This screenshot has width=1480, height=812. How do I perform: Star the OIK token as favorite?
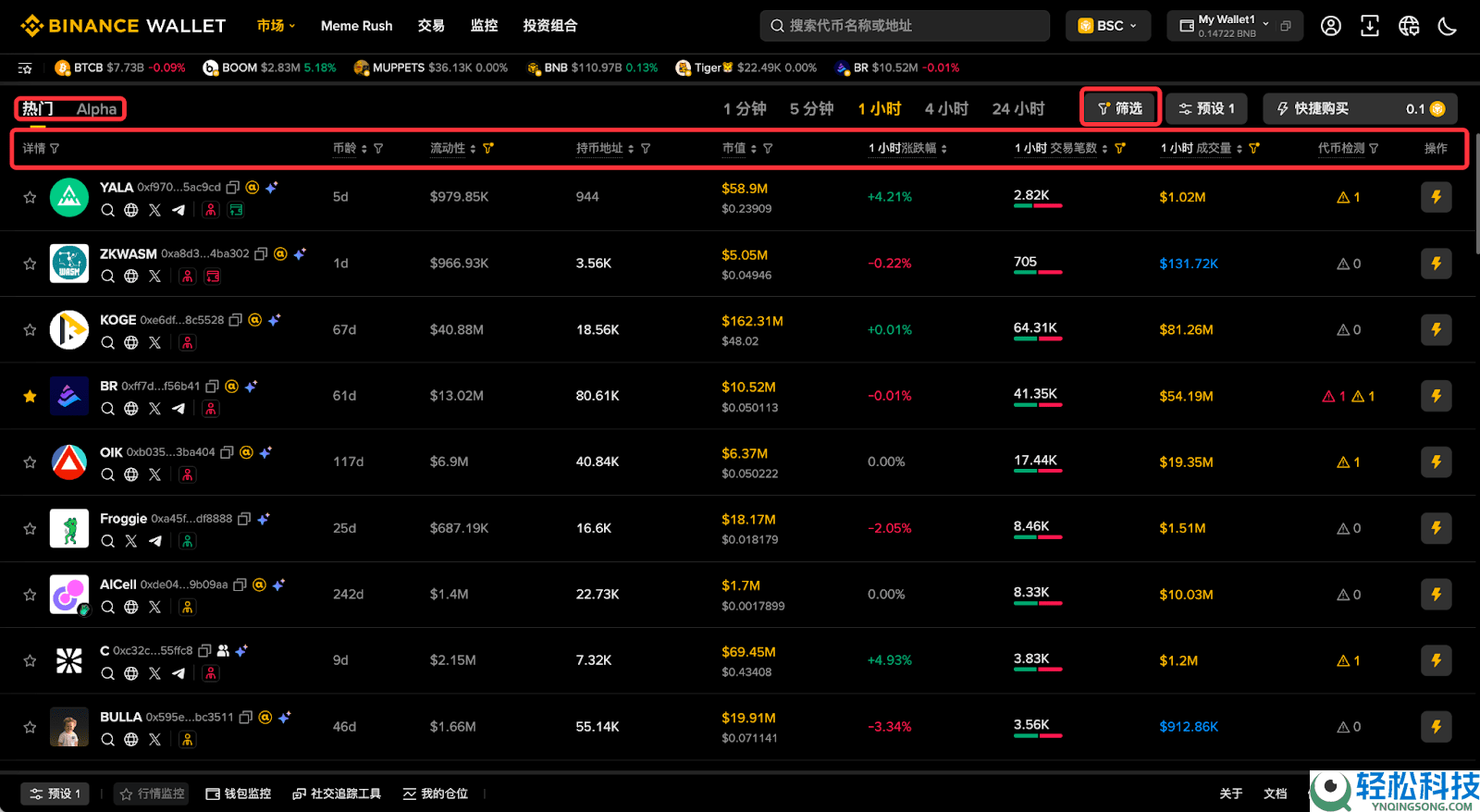click(30, 462)
